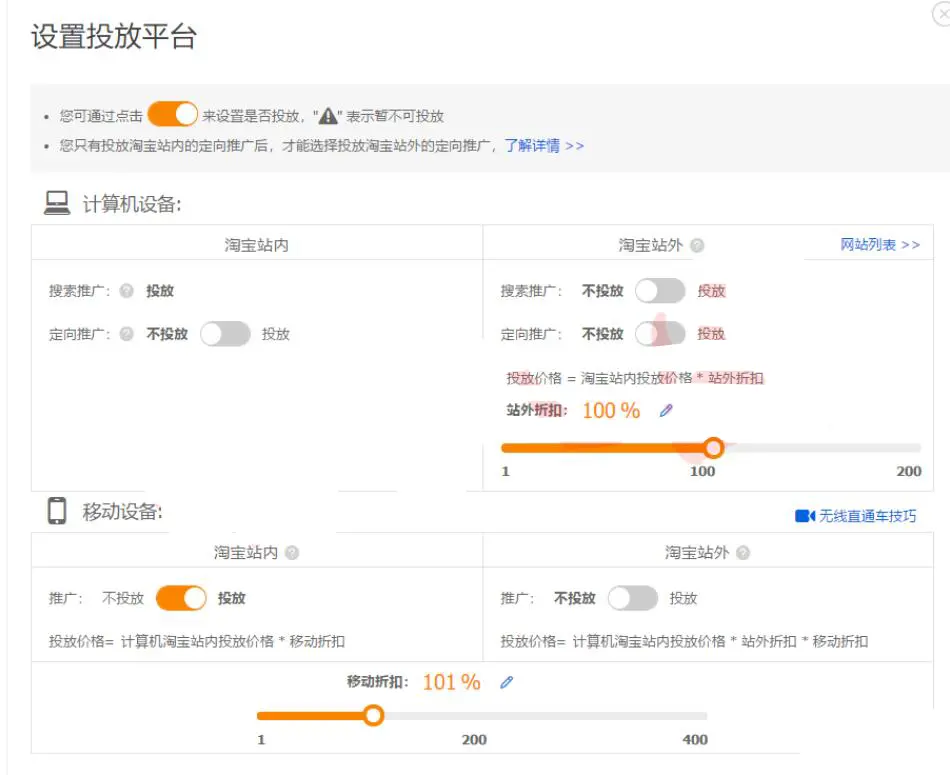Click the 投放价格 = 淘宝站内投放价格 * 站外折扣 formula
Viewport: 950px width, 775px height.
tap(634, 378)
